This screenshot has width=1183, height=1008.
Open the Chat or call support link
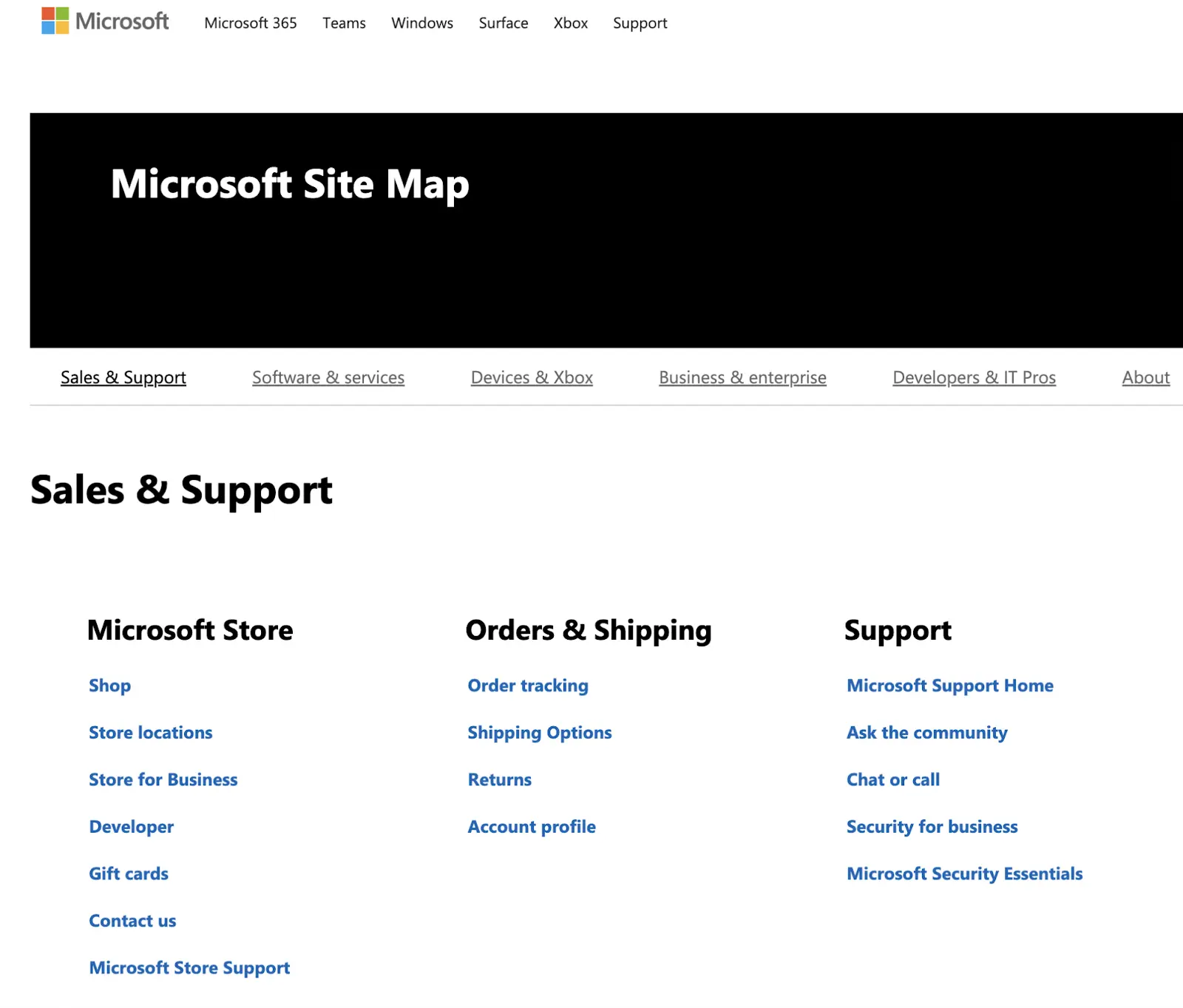click(x=892, y=779)
